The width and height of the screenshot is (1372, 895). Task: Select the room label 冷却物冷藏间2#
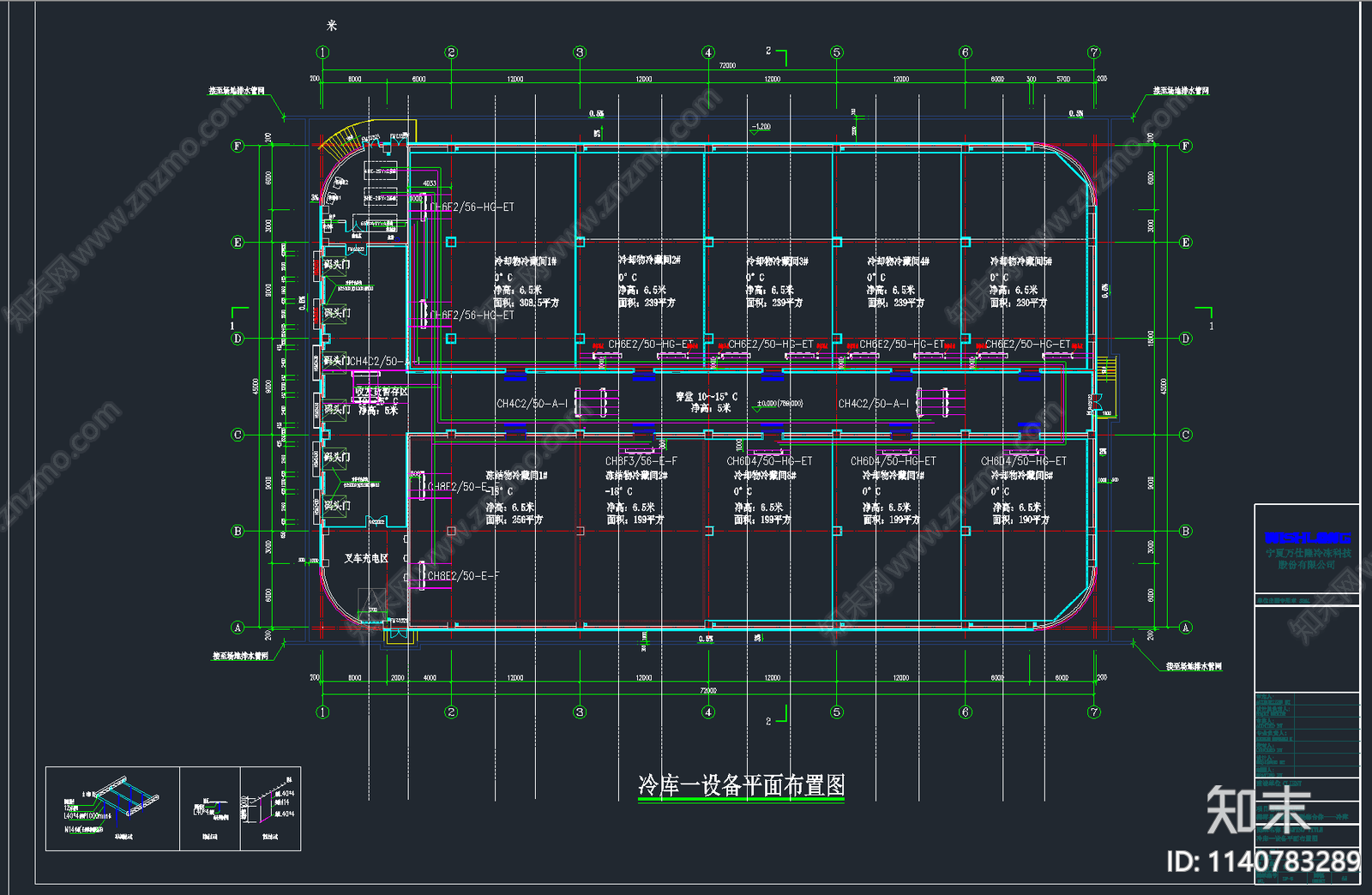649,260
